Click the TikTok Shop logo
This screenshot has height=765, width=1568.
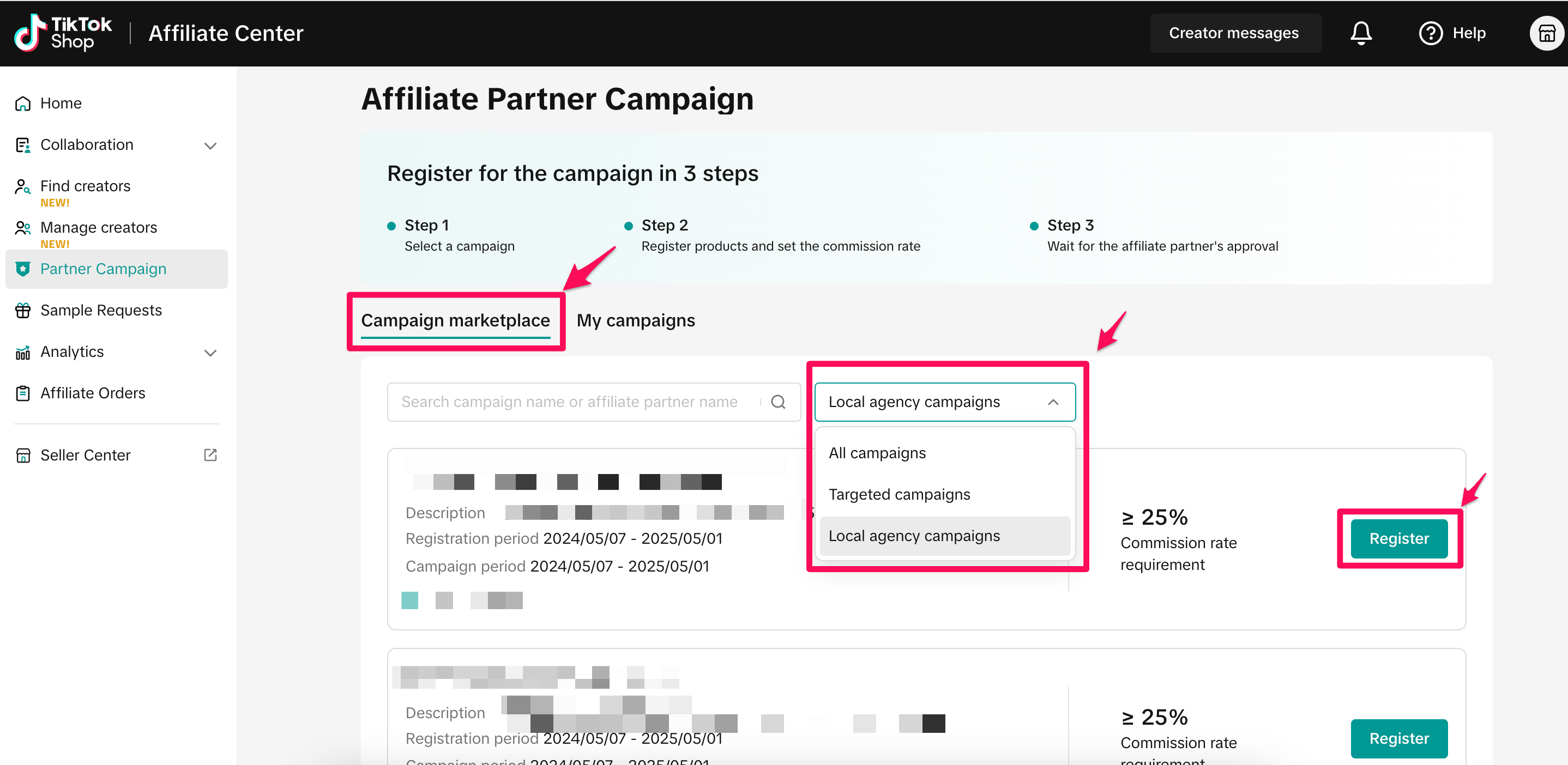63,33
